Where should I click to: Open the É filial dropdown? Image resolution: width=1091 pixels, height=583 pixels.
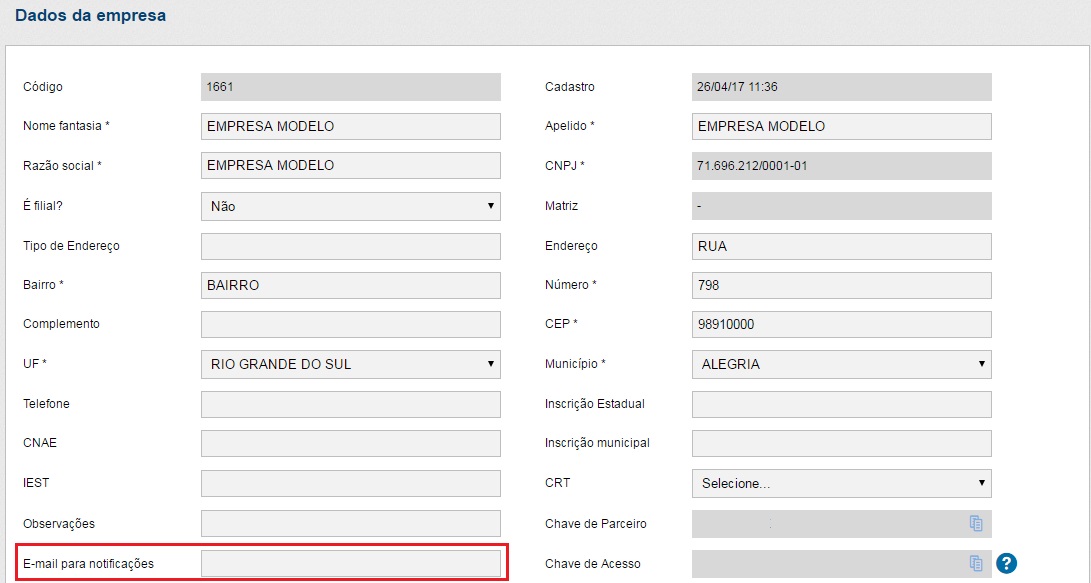[x=350, y=206]
